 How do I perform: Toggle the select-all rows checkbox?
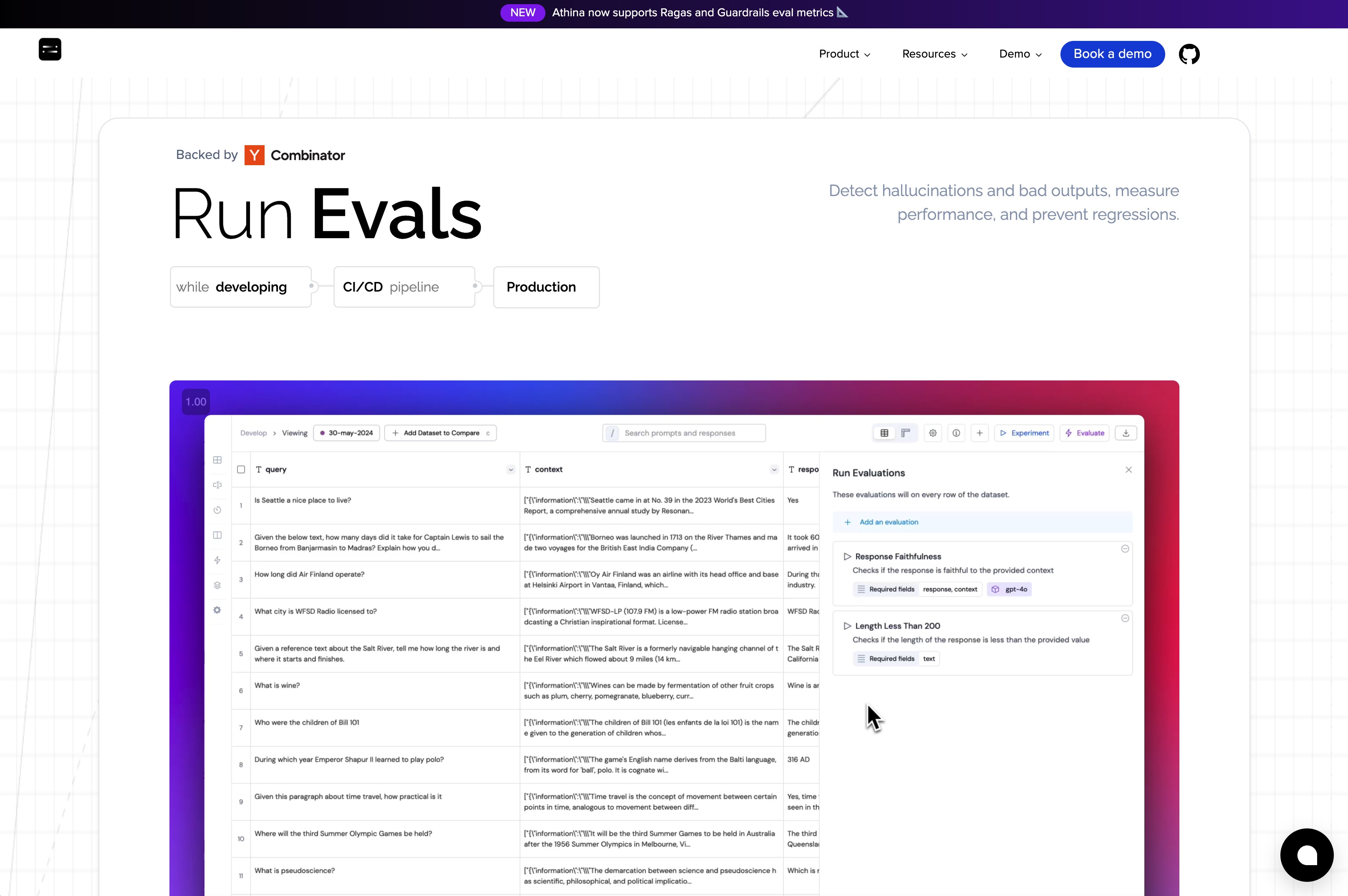point(241,469)
